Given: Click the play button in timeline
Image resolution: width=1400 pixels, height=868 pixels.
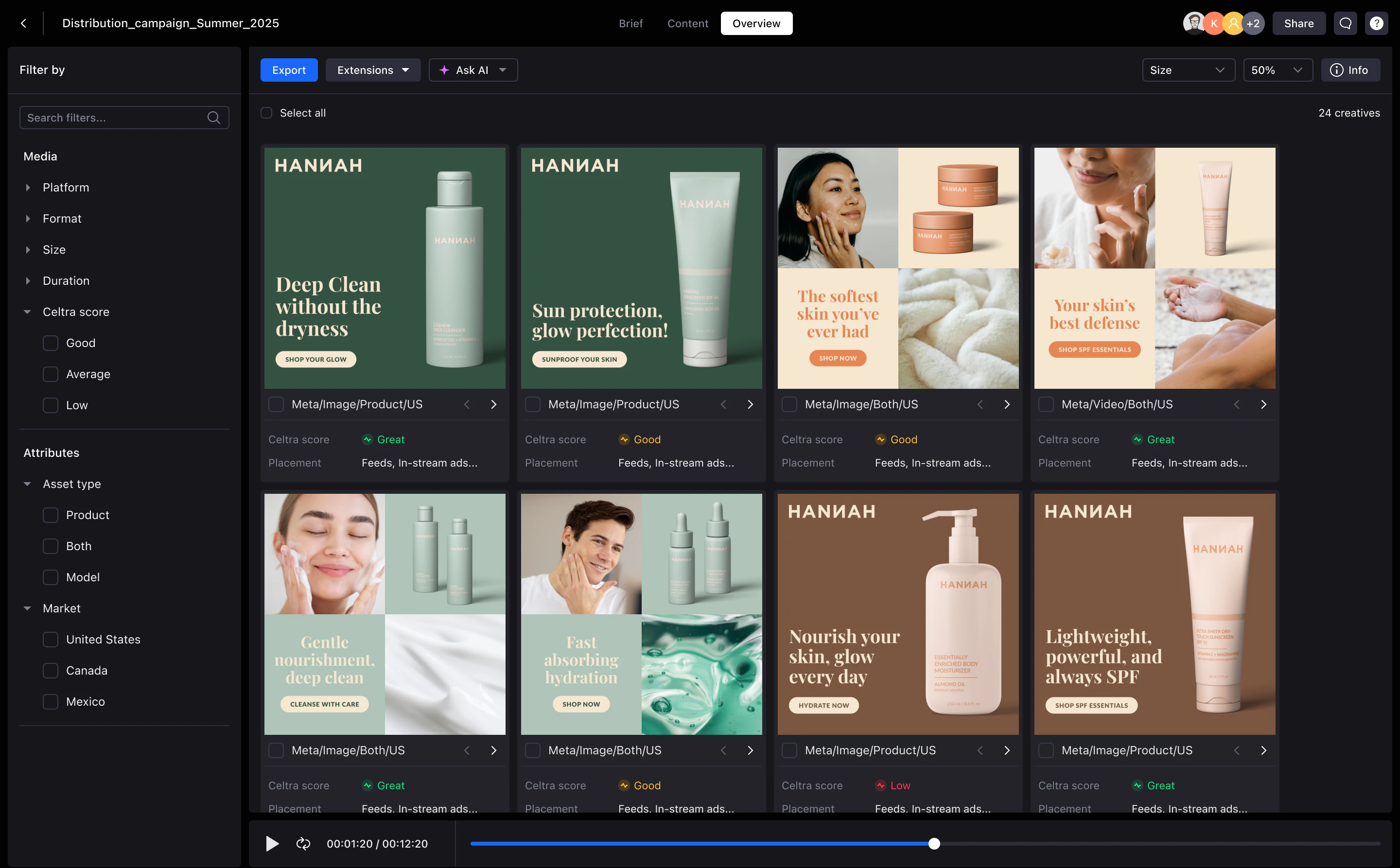Looking at the screenshot, I should point(272,843).
